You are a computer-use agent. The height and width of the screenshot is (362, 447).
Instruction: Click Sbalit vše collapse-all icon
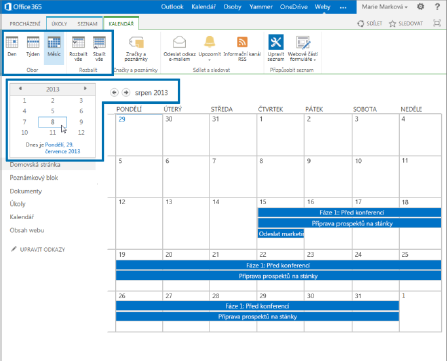(x=99, y=43)
